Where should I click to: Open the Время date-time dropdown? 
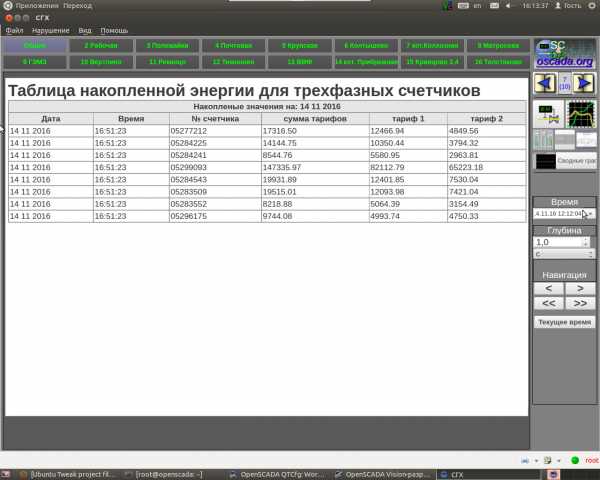(590, 213)
